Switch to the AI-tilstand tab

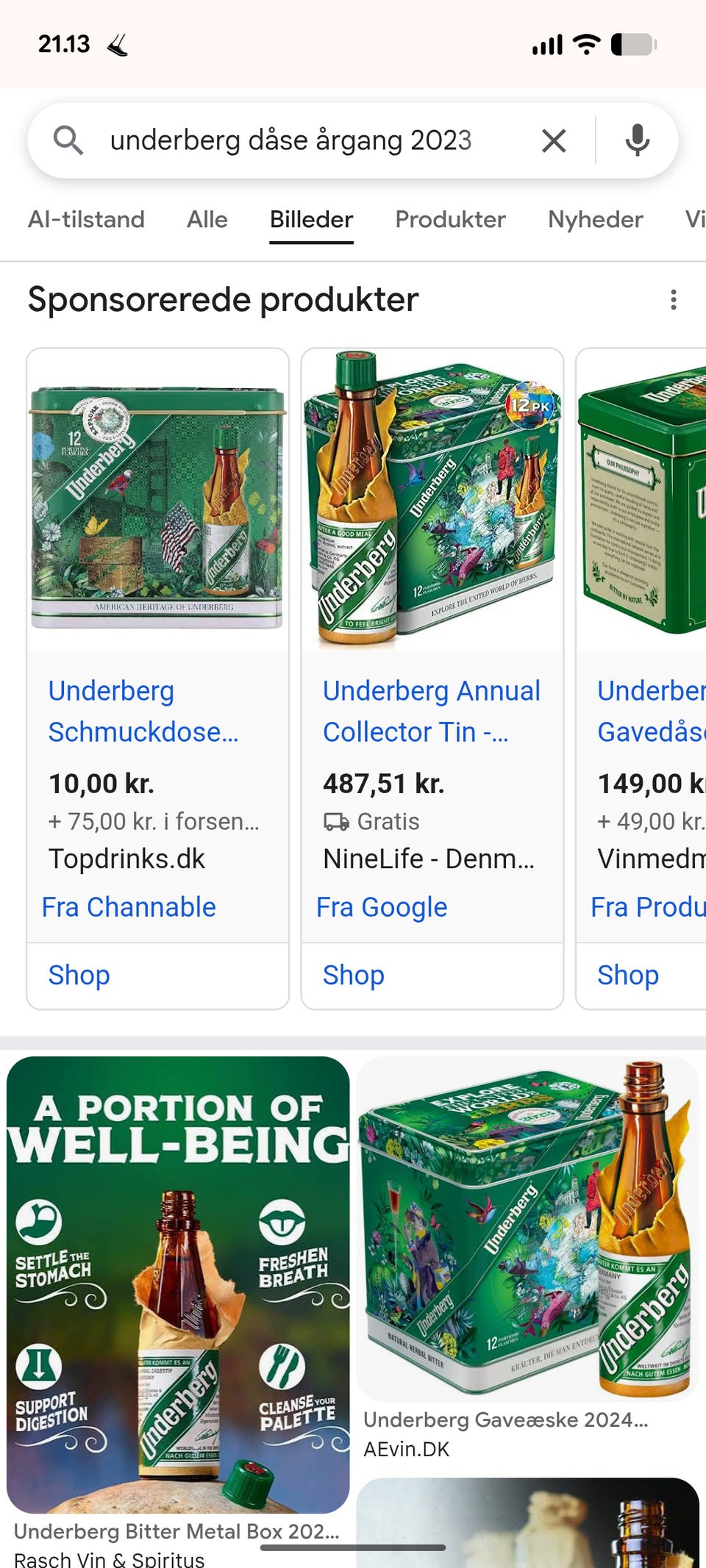tap(86, 219)
